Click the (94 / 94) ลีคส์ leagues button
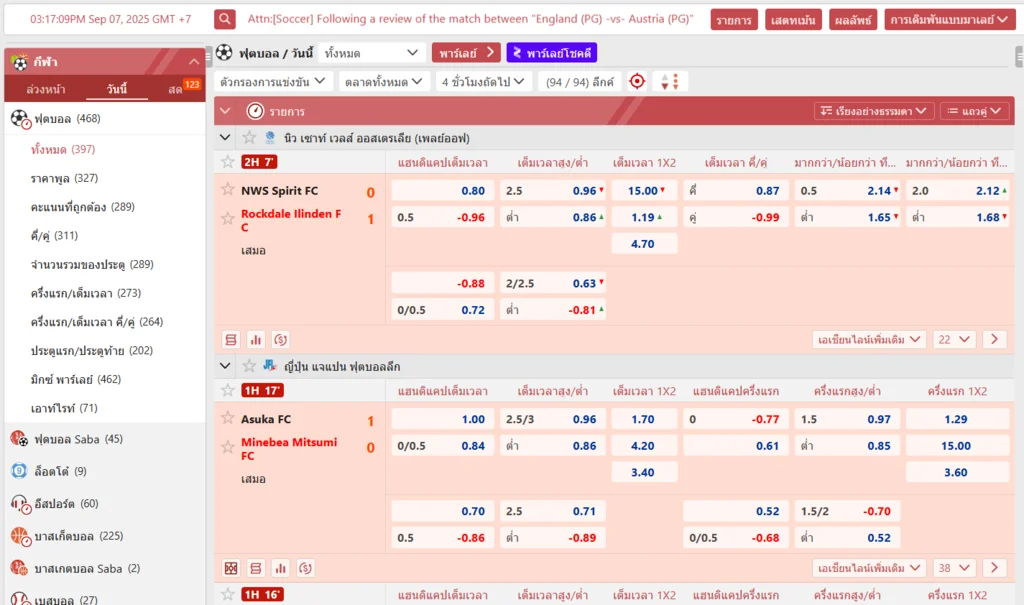This screenshot has width=1024, height=605. pyautogui.click(x=580, y=82)
